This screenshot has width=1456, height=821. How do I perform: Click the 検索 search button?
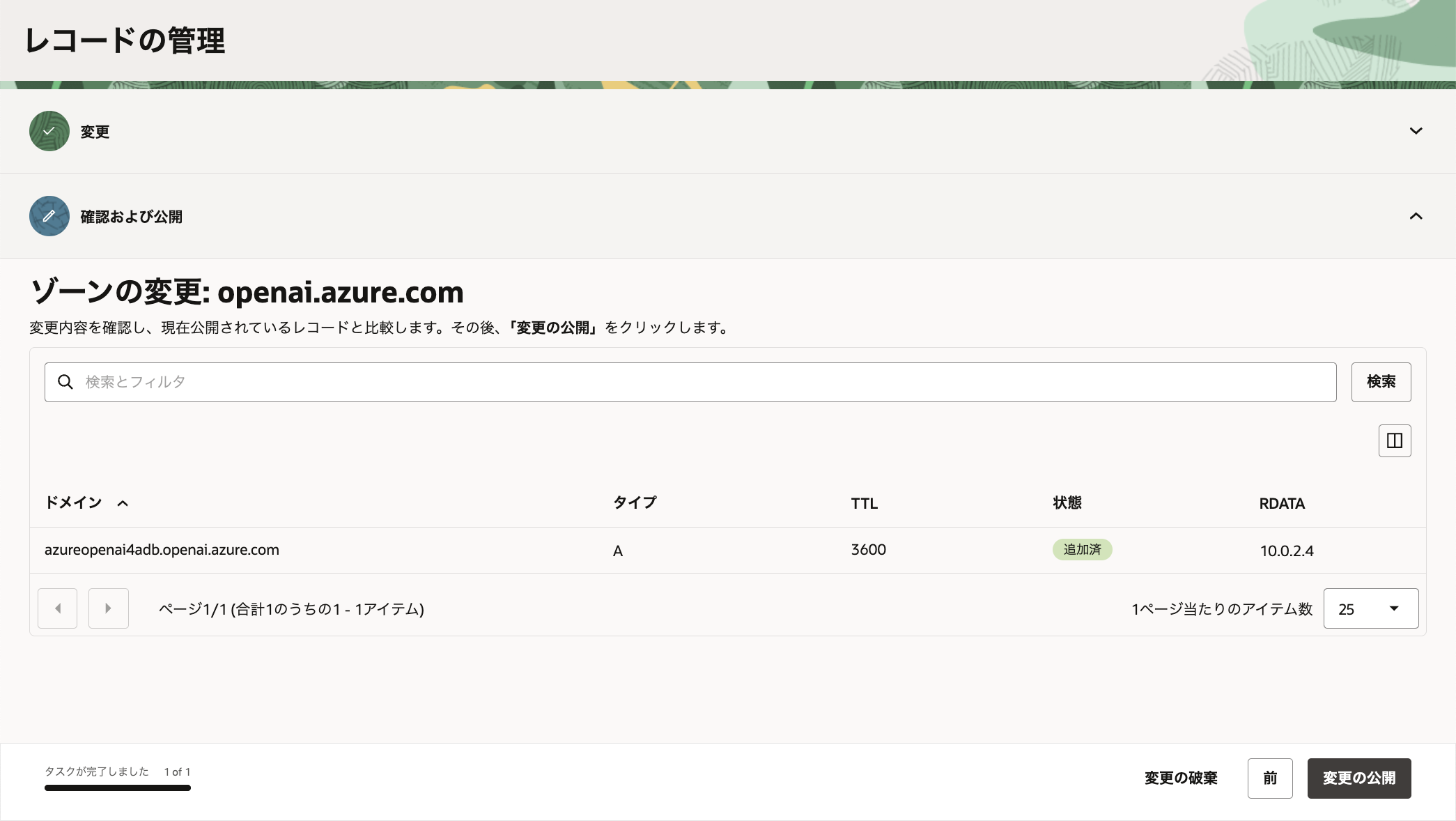tap(1381, 382)
